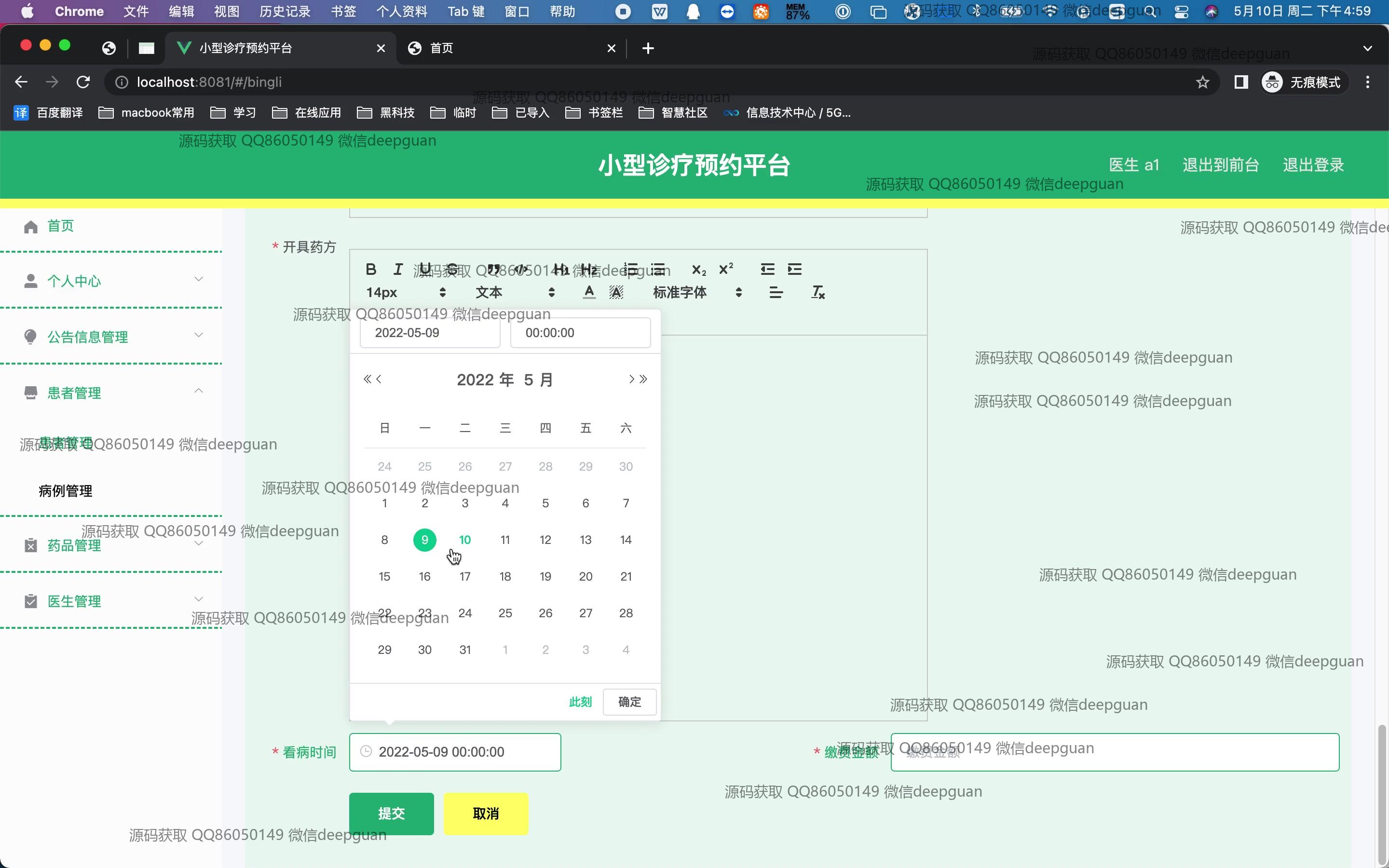The height and width of the screenshot is (868, 1389).
Task: Toggle subscript formatting button
Action: [698, 269]
